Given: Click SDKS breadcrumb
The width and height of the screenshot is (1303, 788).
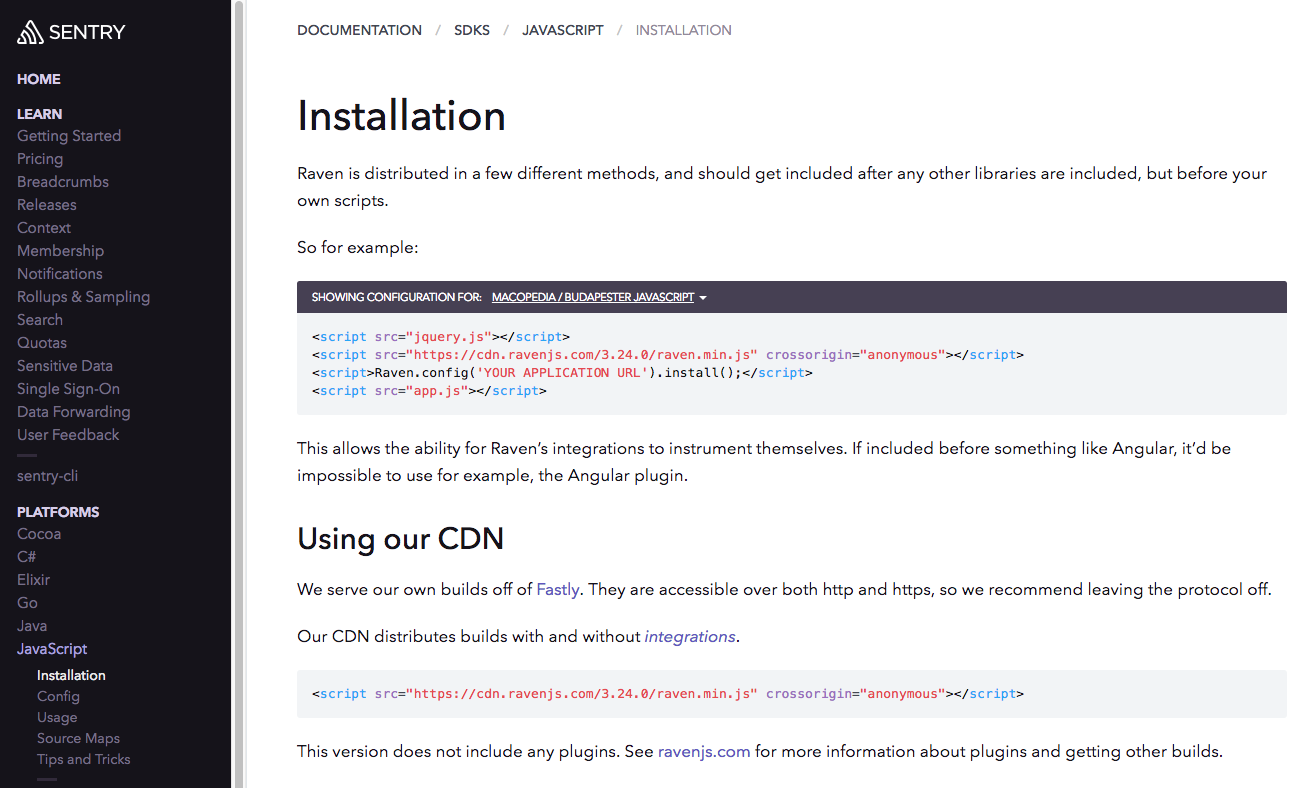Looking at the screenshot, I should (x=472, y=30).
